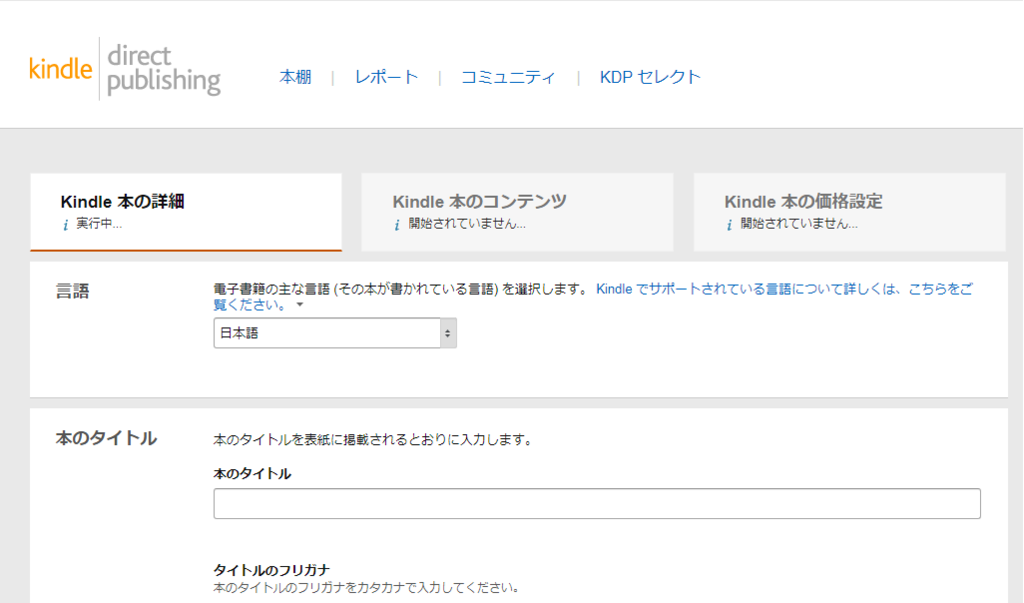Go to コミュニティ page
The height and width of the screenshot is (603, 1024).
(x=508, y=77)
